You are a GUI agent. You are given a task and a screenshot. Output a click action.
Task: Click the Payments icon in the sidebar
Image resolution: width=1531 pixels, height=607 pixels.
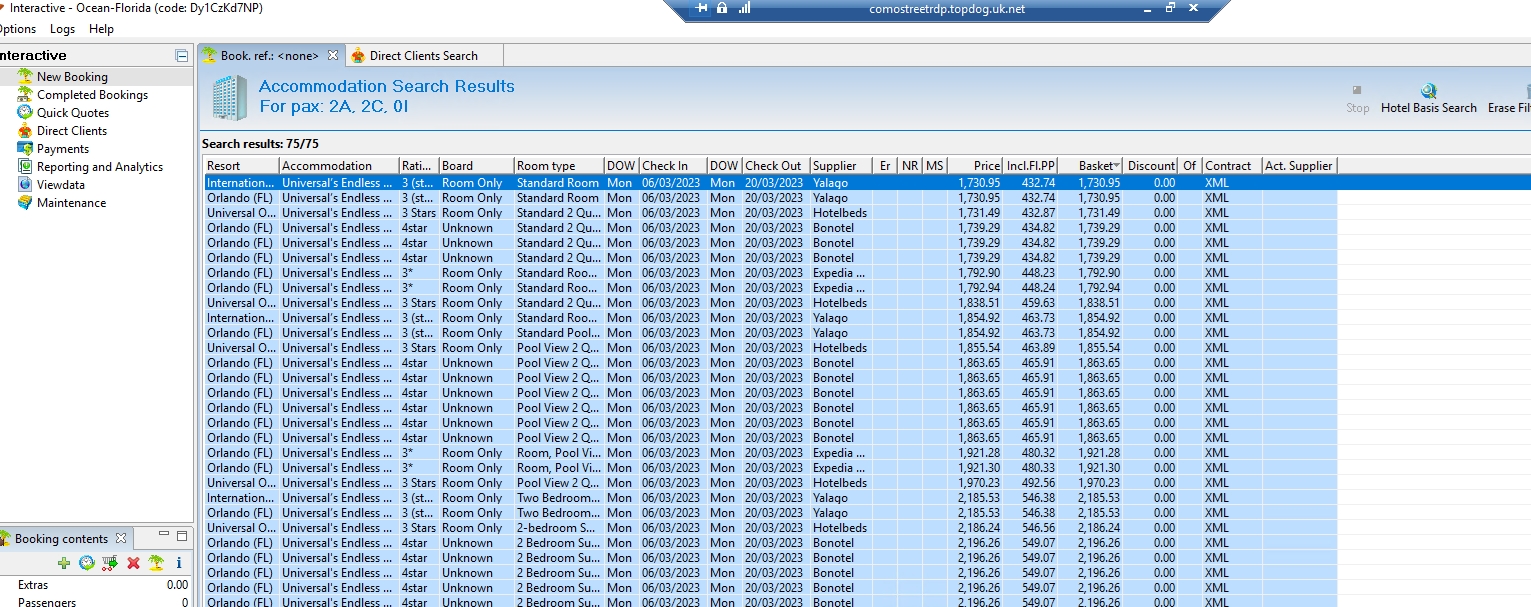click(25, 149)
